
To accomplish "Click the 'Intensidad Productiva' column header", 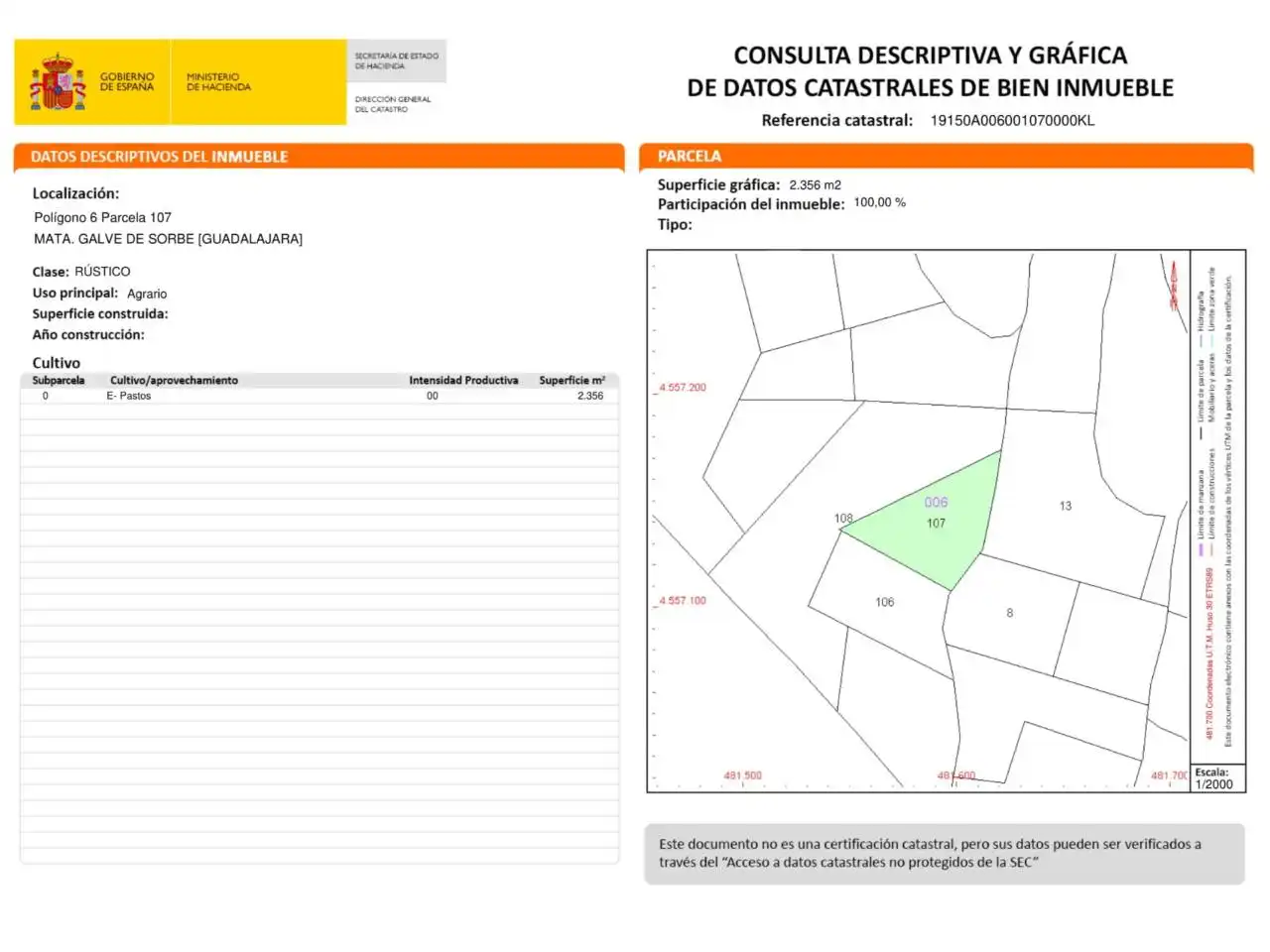I will point(463,380).
